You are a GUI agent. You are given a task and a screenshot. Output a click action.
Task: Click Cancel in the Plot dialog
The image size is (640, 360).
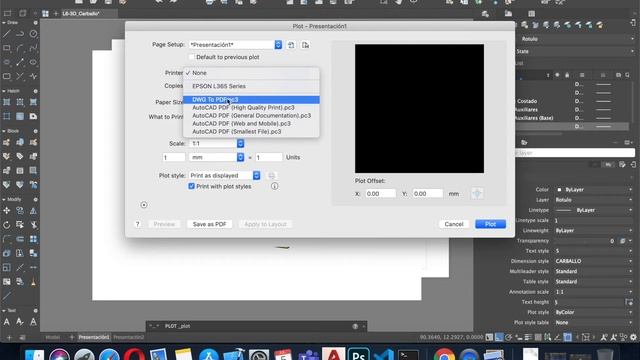(453, 224)
